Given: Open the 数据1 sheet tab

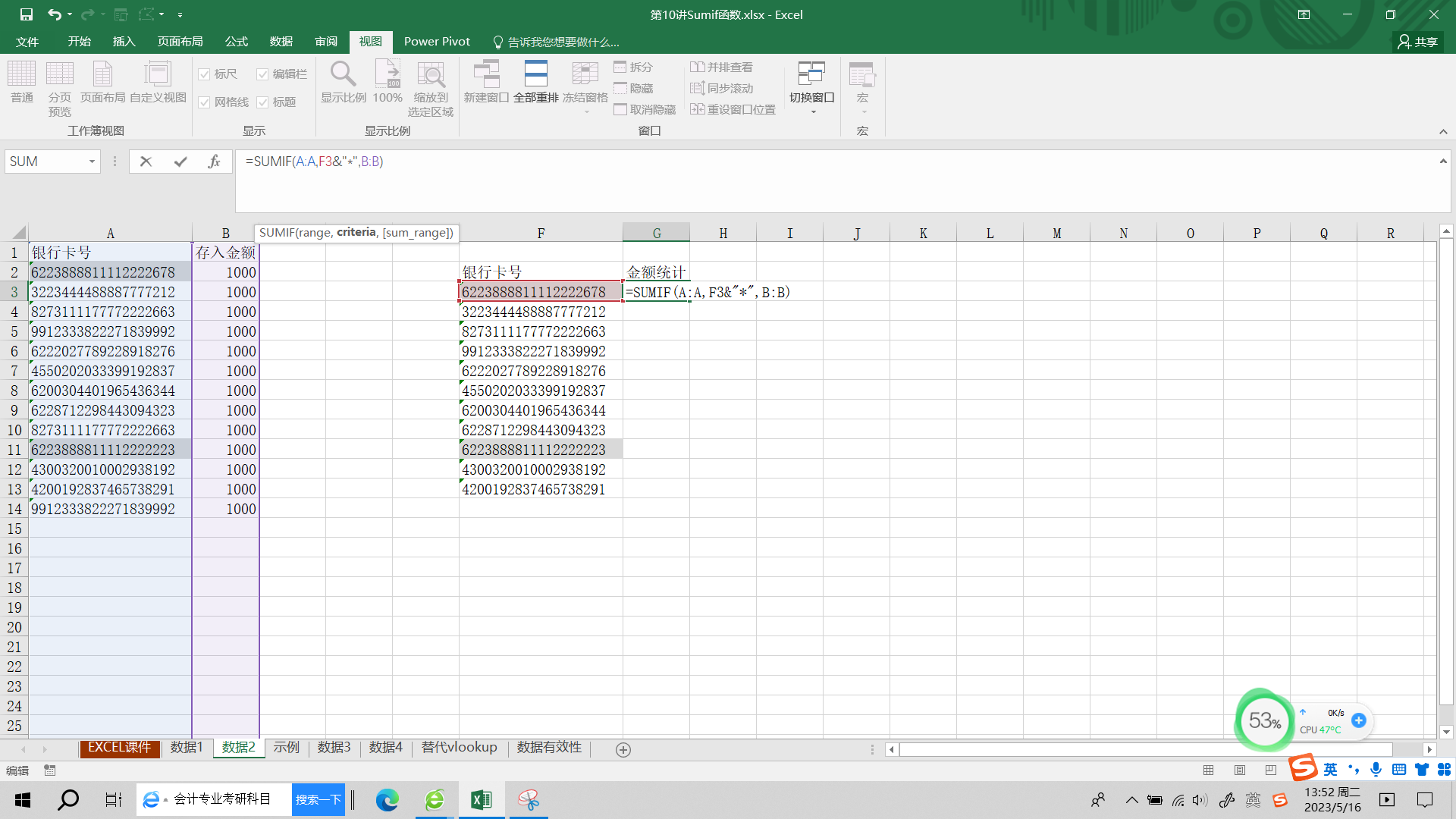Looking at the screenshot, I should 187,748.
